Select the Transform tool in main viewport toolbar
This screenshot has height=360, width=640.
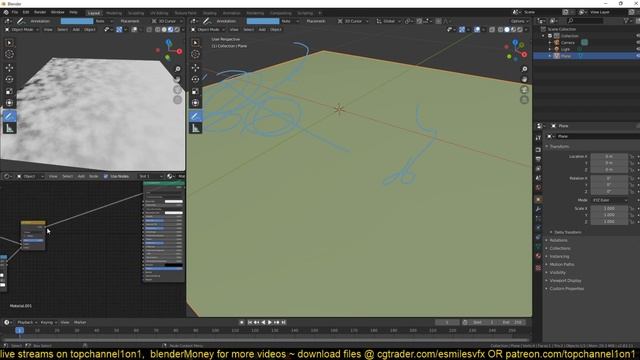pos(196,103)
